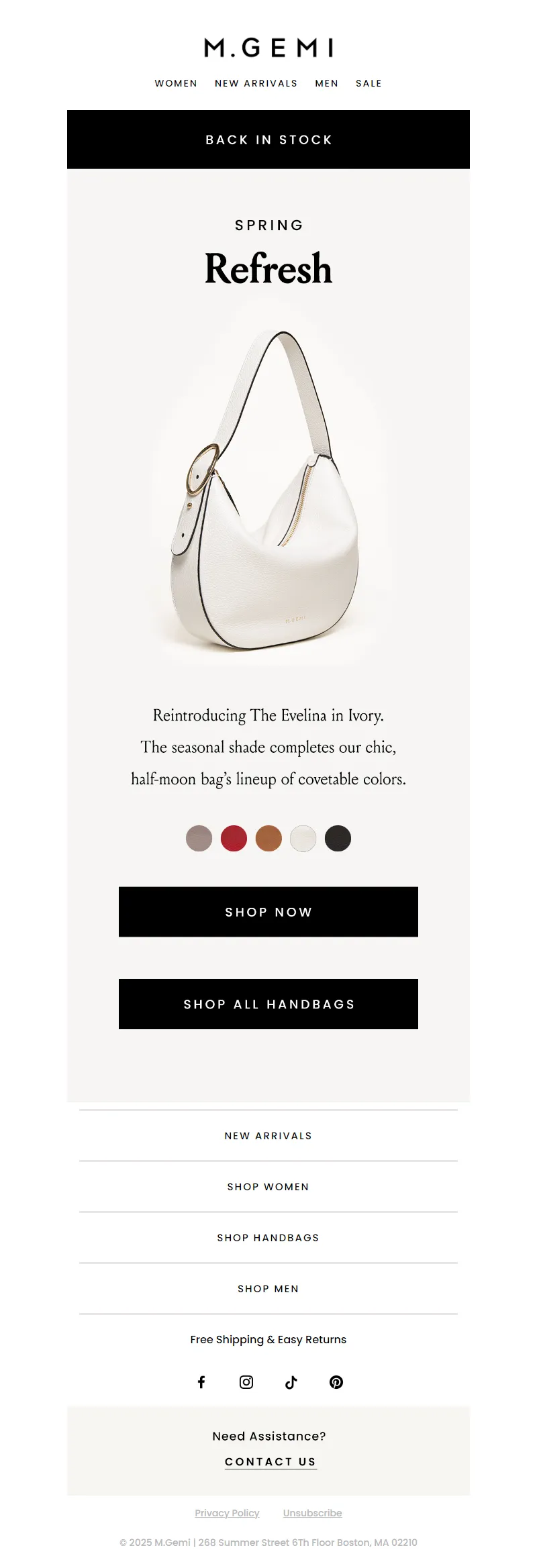Open the SHOP HANDBAGS footer link
This screenshot has width=537, height=1568.
(268, 1238)
